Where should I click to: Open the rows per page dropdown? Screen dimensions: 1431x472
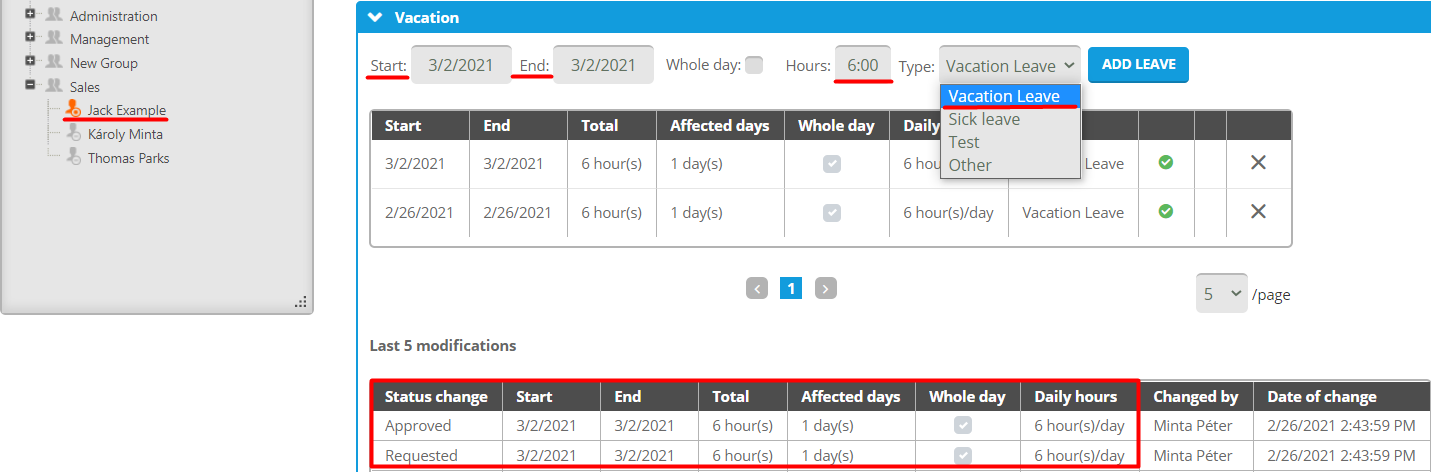coord(1221,294)
